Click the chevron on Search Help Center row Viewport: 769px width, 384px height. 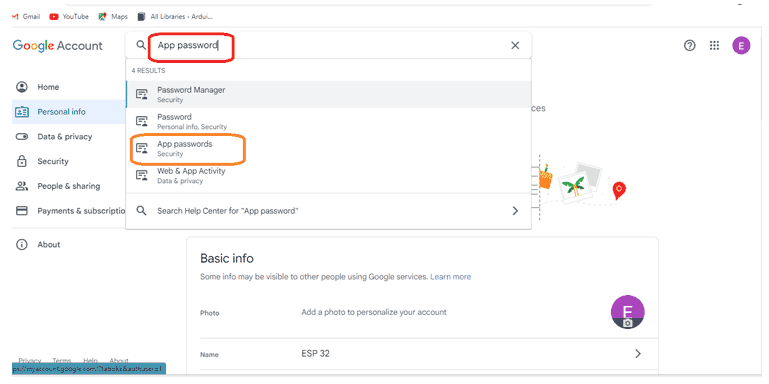tap(515, 211)
